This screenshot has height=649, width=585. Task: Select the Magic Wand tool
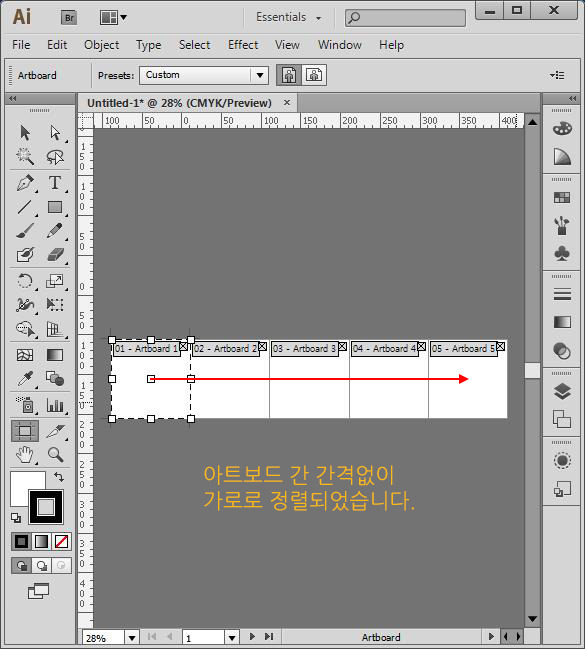point(25,156)
